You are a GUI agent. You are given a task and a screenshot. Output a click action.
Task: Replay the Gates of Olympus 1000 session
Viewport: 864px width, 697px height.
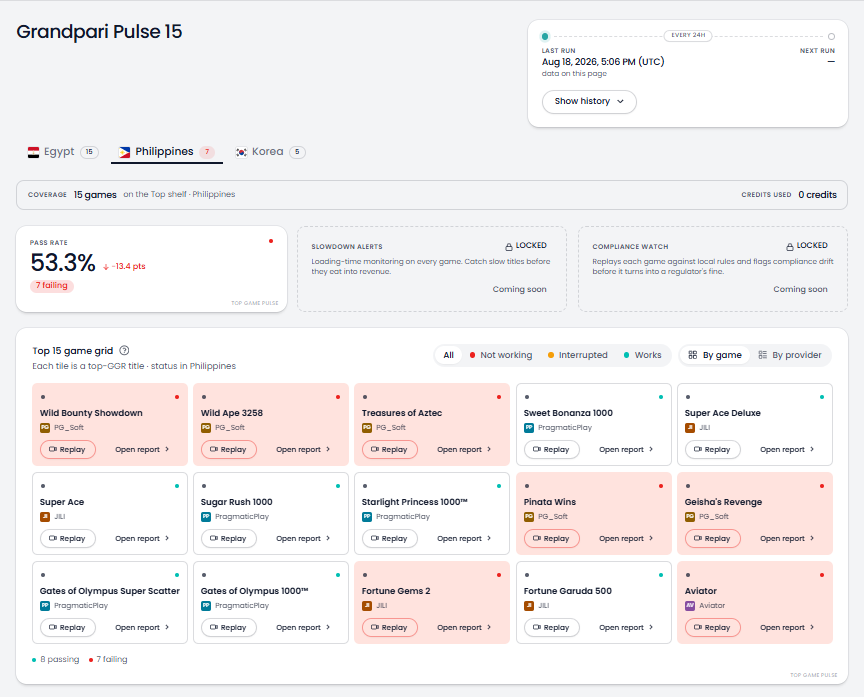tap(229, 628)
